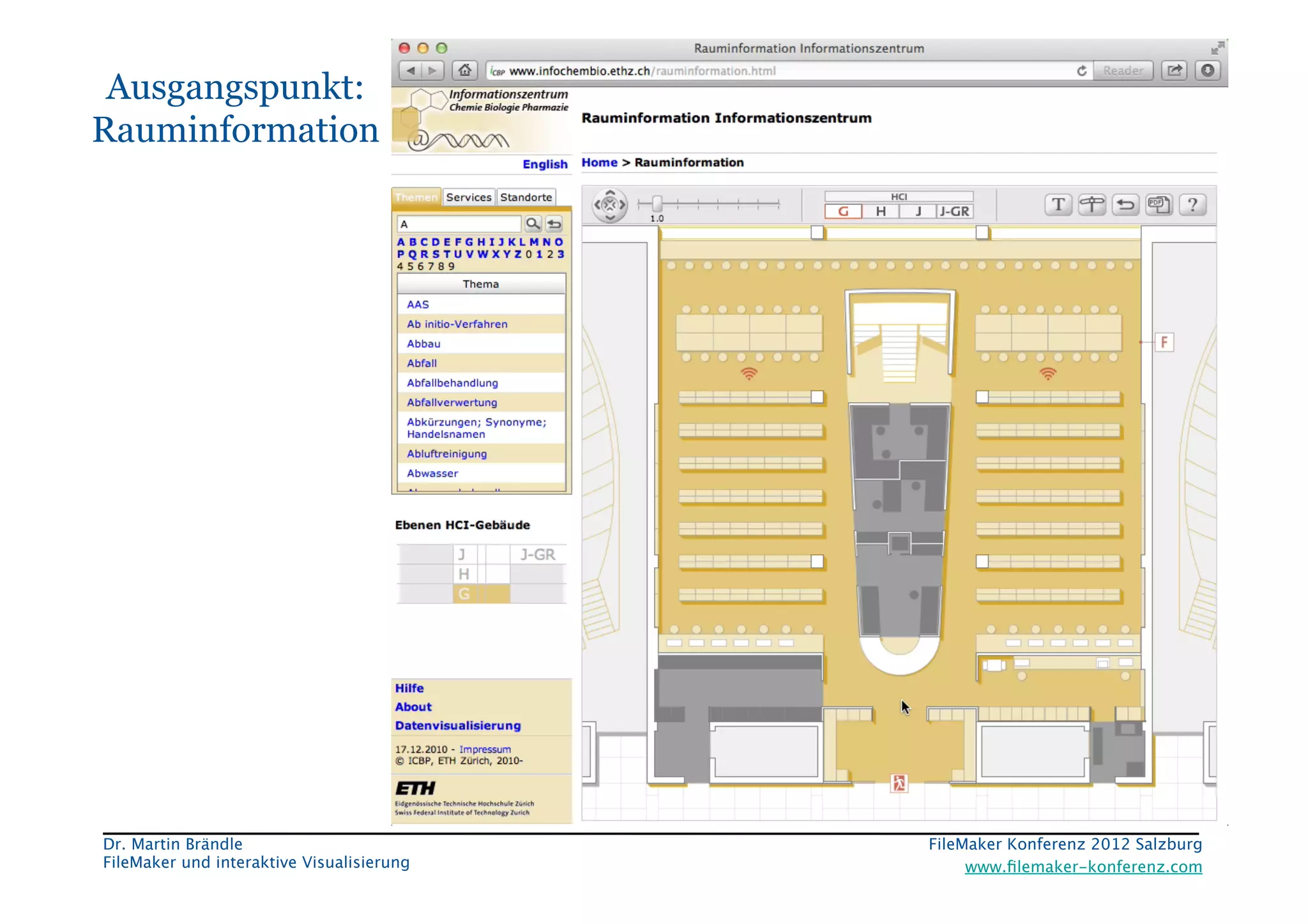Viewport: 1308px width, 924px height.
Task: Click level J in Ebenen HCI-Gebäude diagram
Action: [462, 554]
